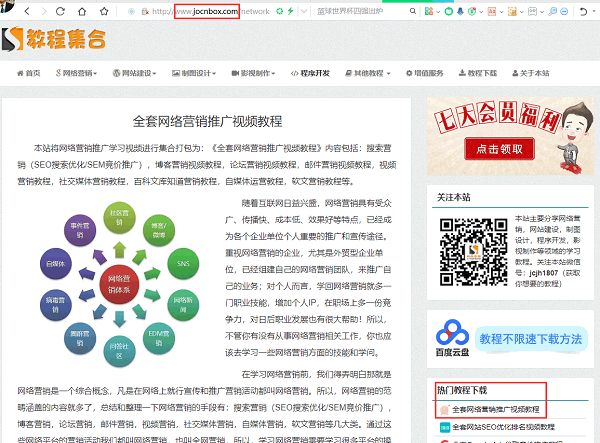Viewport: 600px width, 443px height.
Task: Expand the dropdown next to the undo arrow
Action: pyautogui.click(x=593, y=11)
